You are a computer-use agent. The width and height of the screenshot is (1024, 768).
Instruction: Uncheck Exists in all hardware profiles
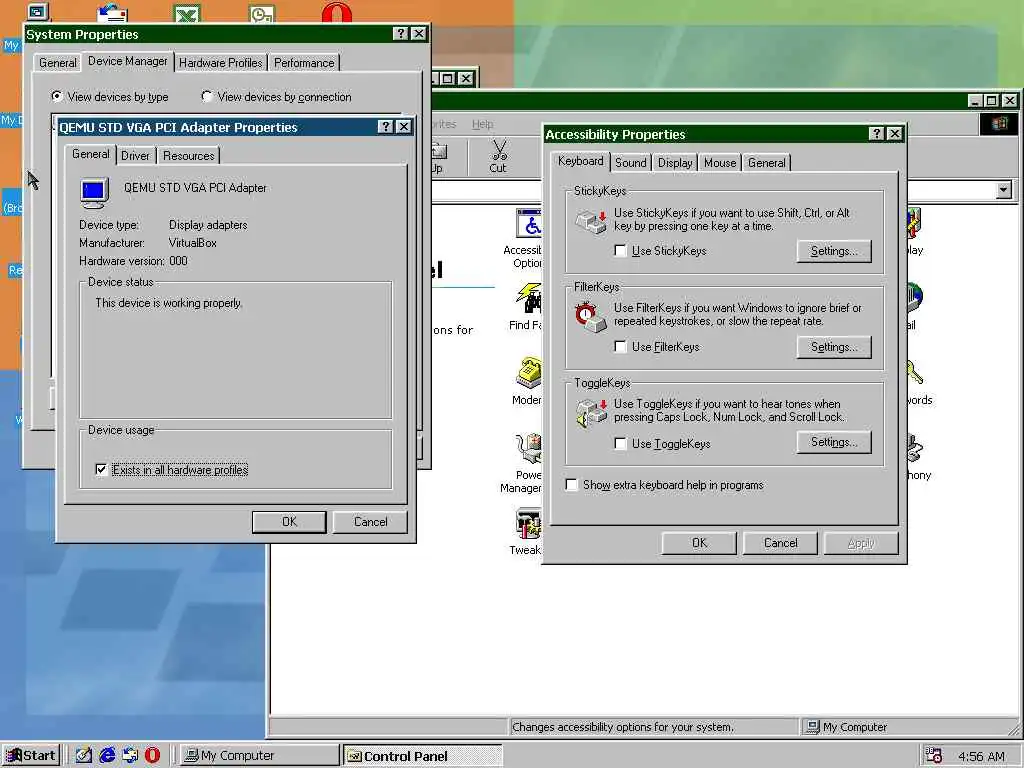click(101, 470)
